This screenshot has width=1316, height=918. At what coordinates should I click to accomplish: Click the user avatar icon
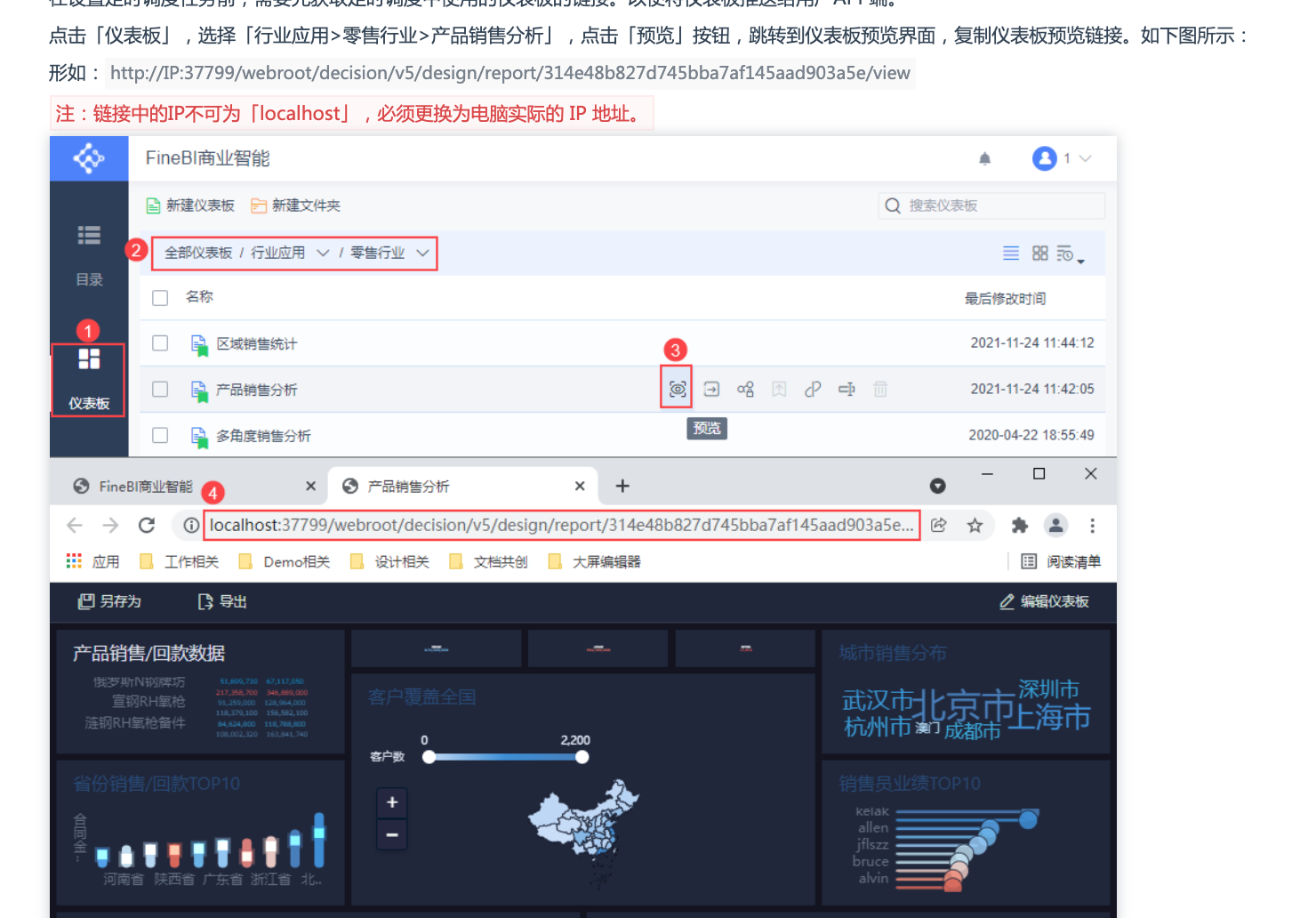tap(1044, 158)
